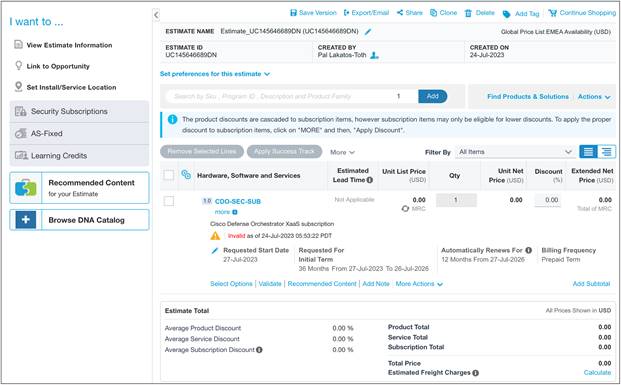This screenshot has height=385, width=621.
Task: Open Learning Credits section
Action: tap(79, 156)
